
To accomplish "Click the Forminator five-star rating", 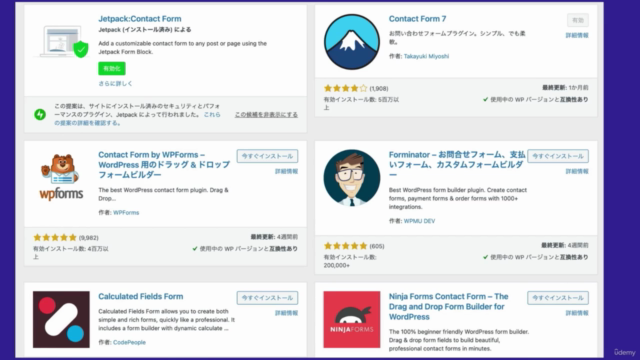I will point(345,246).
